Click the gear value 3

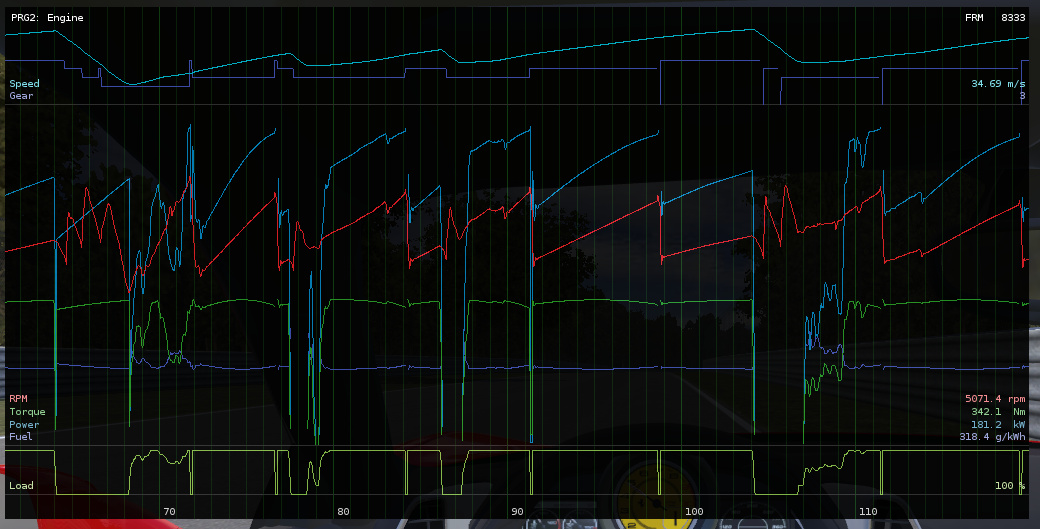tap(1022, 95)
